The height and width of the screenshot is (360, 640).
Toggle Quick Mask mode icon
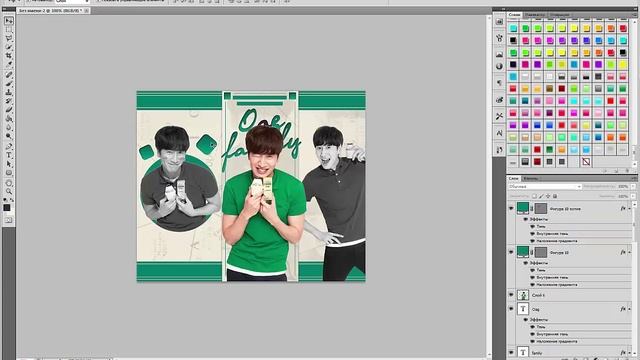point(8,220)
